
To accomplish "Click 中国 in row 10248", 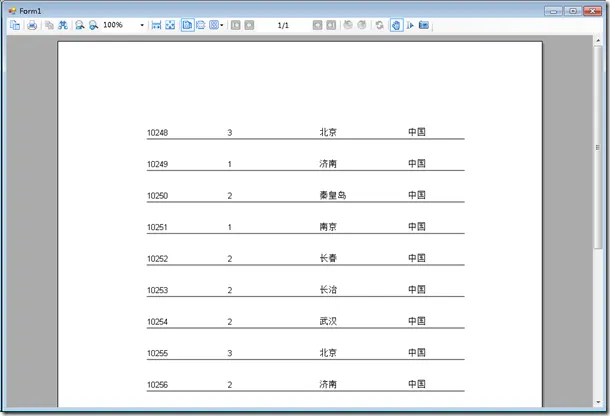I will [x=417, y=132].
